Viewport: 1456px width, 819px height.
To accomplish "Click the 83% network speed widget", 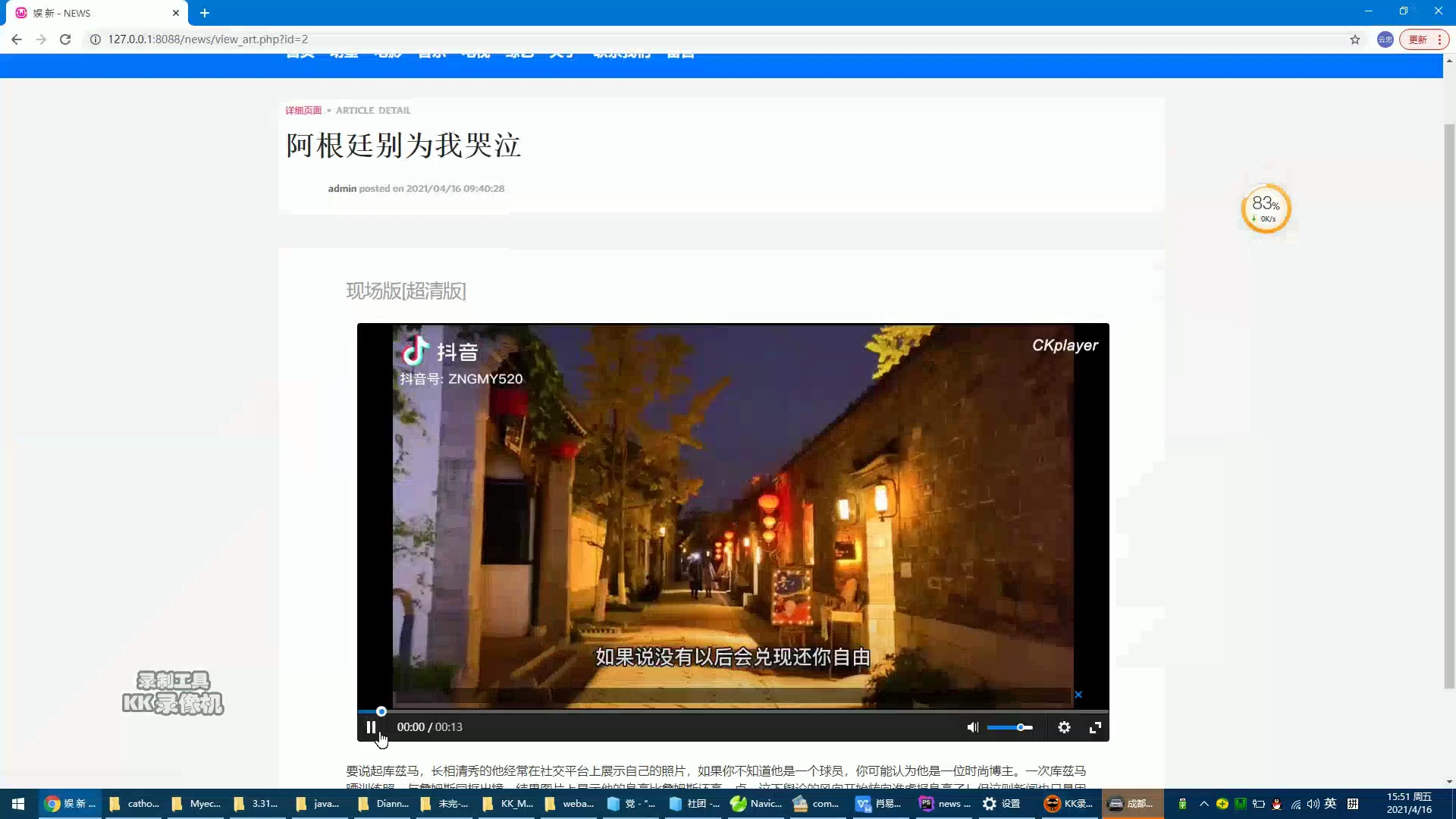I will 1265,209.
